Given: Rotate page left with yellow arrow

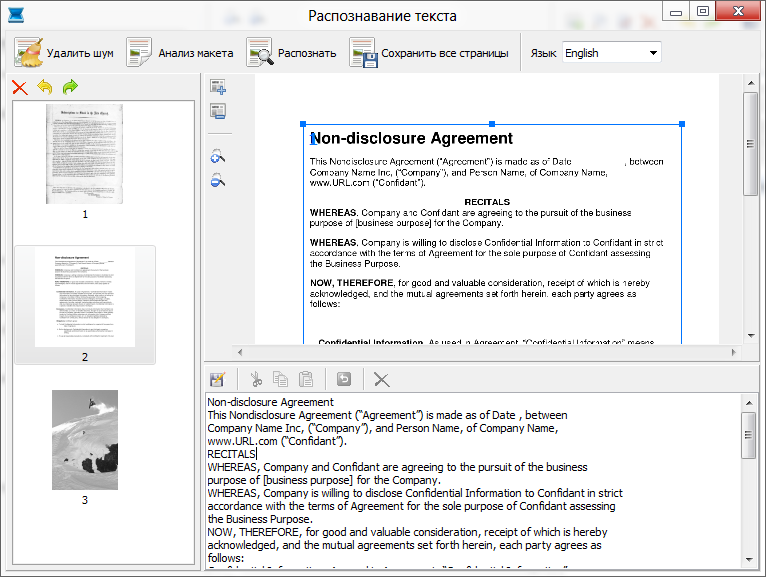Looking at the screenshot, I should pos(45,88).
